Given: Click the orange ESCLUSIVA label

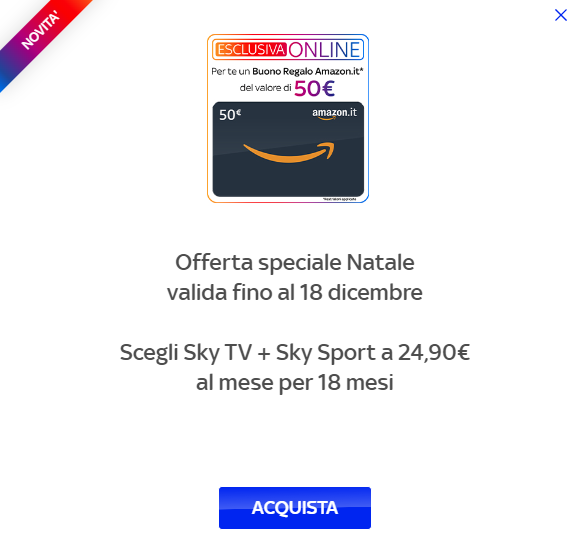Looking at the screenshot, I should coord(251,49).
